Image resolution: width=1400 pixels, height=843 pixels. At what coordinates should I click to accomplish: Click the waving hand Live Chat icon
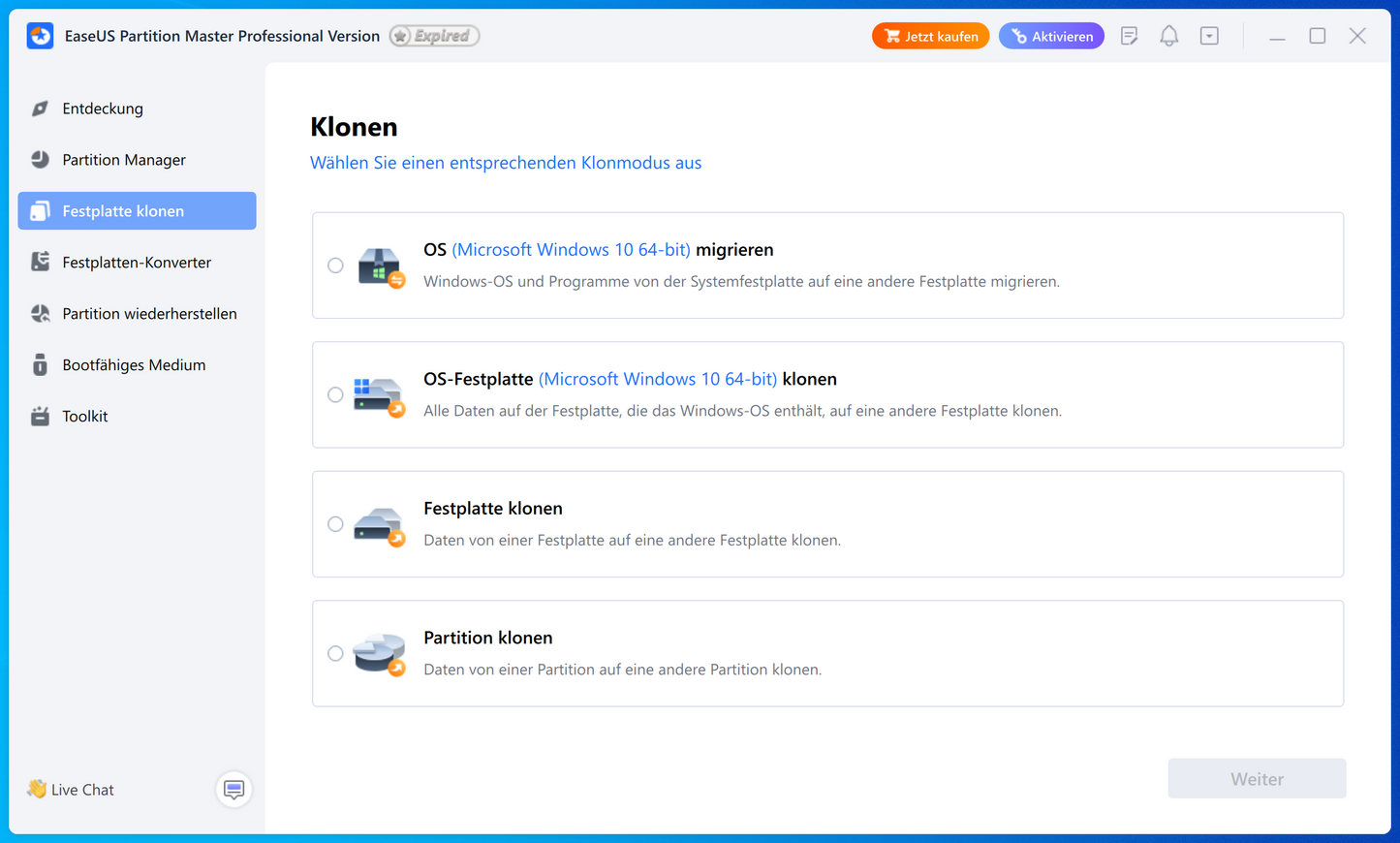click(37, 789)
